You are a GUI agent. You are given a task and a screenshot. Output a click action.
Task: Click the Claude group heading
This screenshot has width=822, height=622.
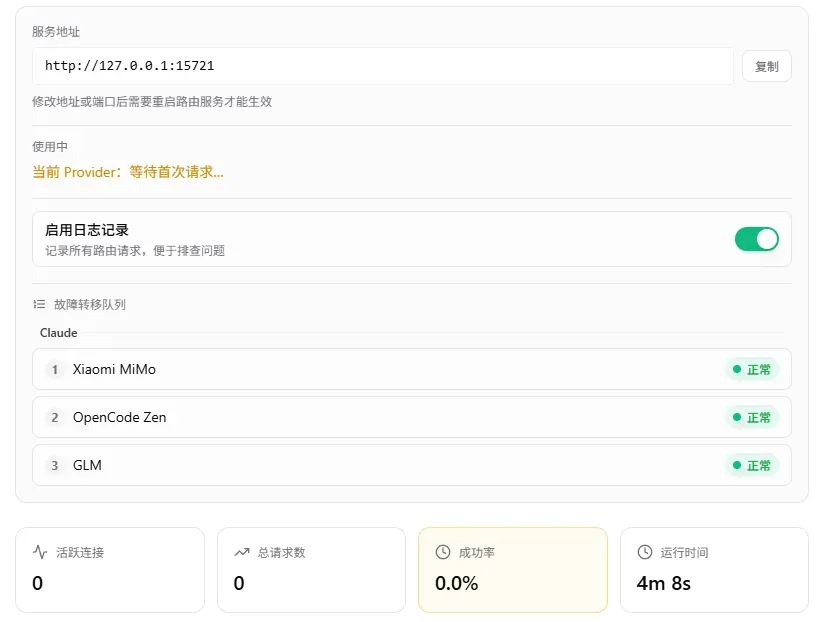point(59,333)
